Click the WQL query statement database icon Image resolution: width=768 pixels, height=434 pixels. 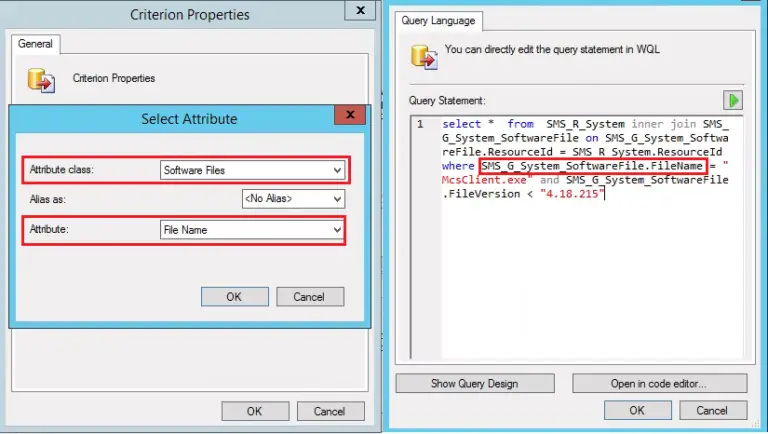click(420, 54)
